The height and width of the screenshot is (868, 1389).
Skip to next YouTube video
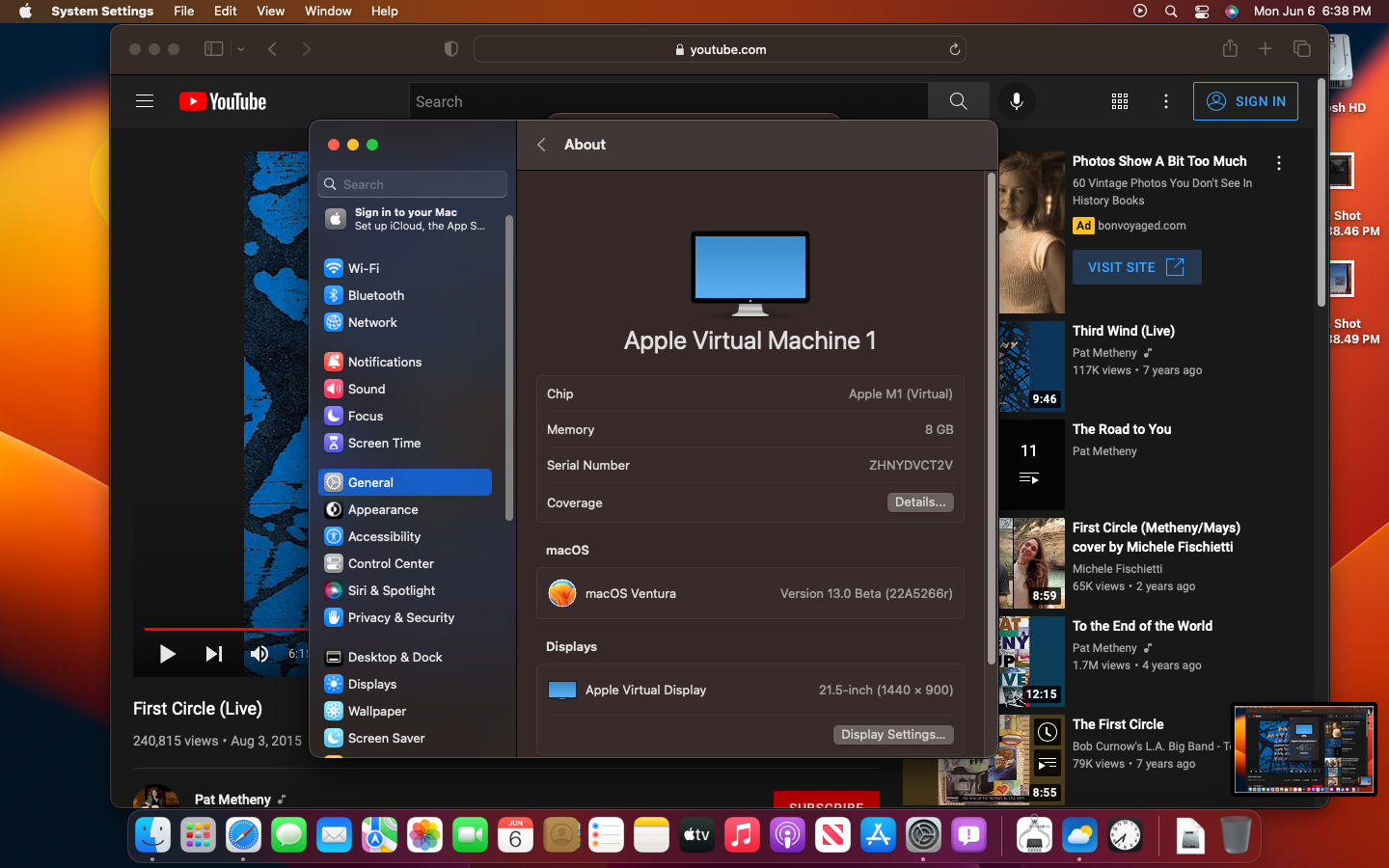tap(214, 654)
